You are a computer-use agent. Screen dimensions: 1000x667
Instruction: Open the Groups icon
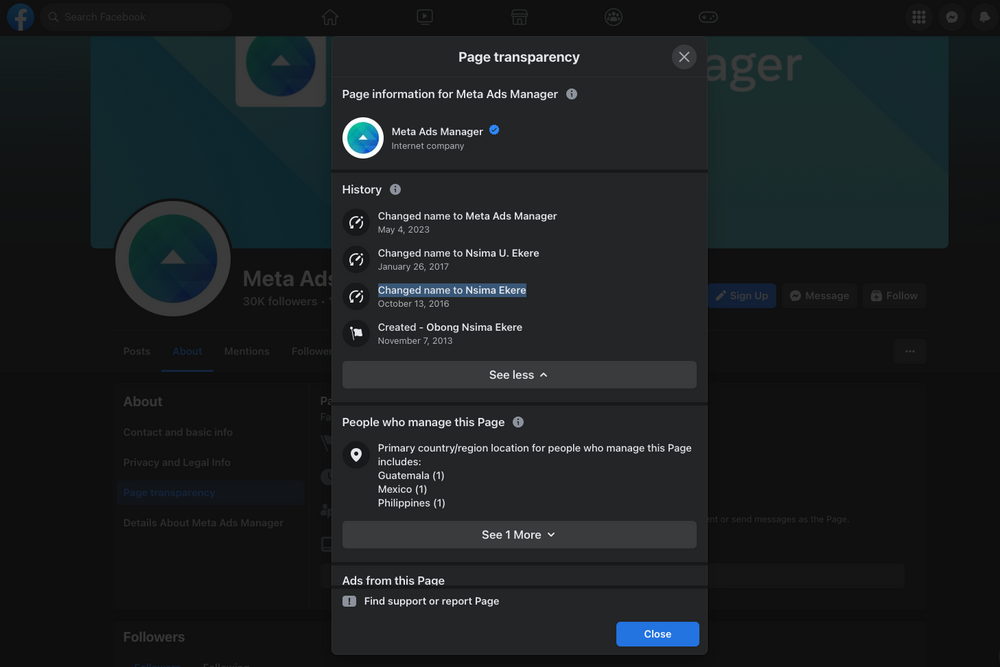click(614, 17)
